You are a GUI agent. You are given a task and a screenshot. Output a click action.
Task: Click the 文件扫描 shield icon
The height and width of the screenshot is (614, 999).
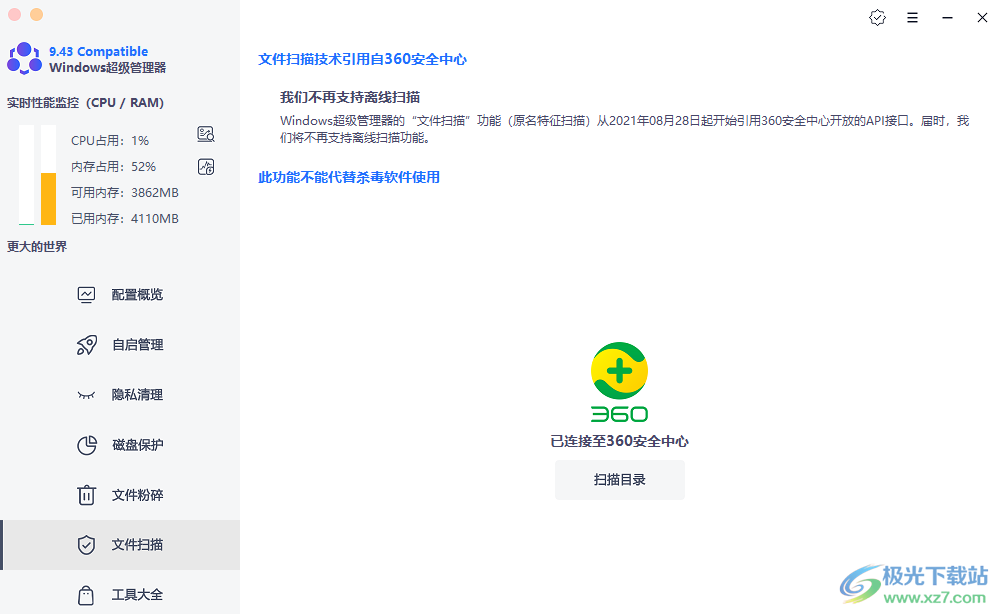point(86,545)
